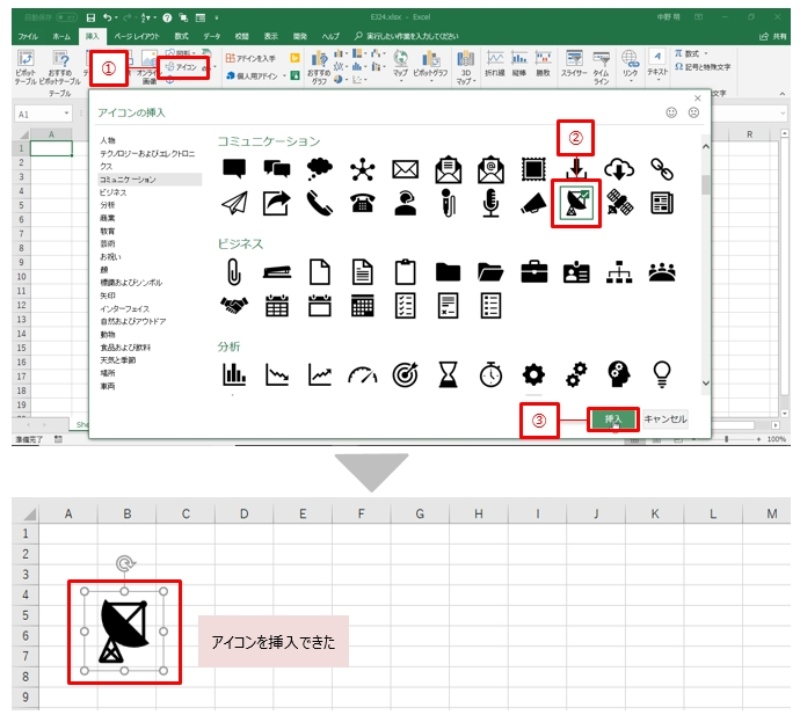Choose the envelope mail icon
Screen dimensions: 800x715
(x=405, y=170)
